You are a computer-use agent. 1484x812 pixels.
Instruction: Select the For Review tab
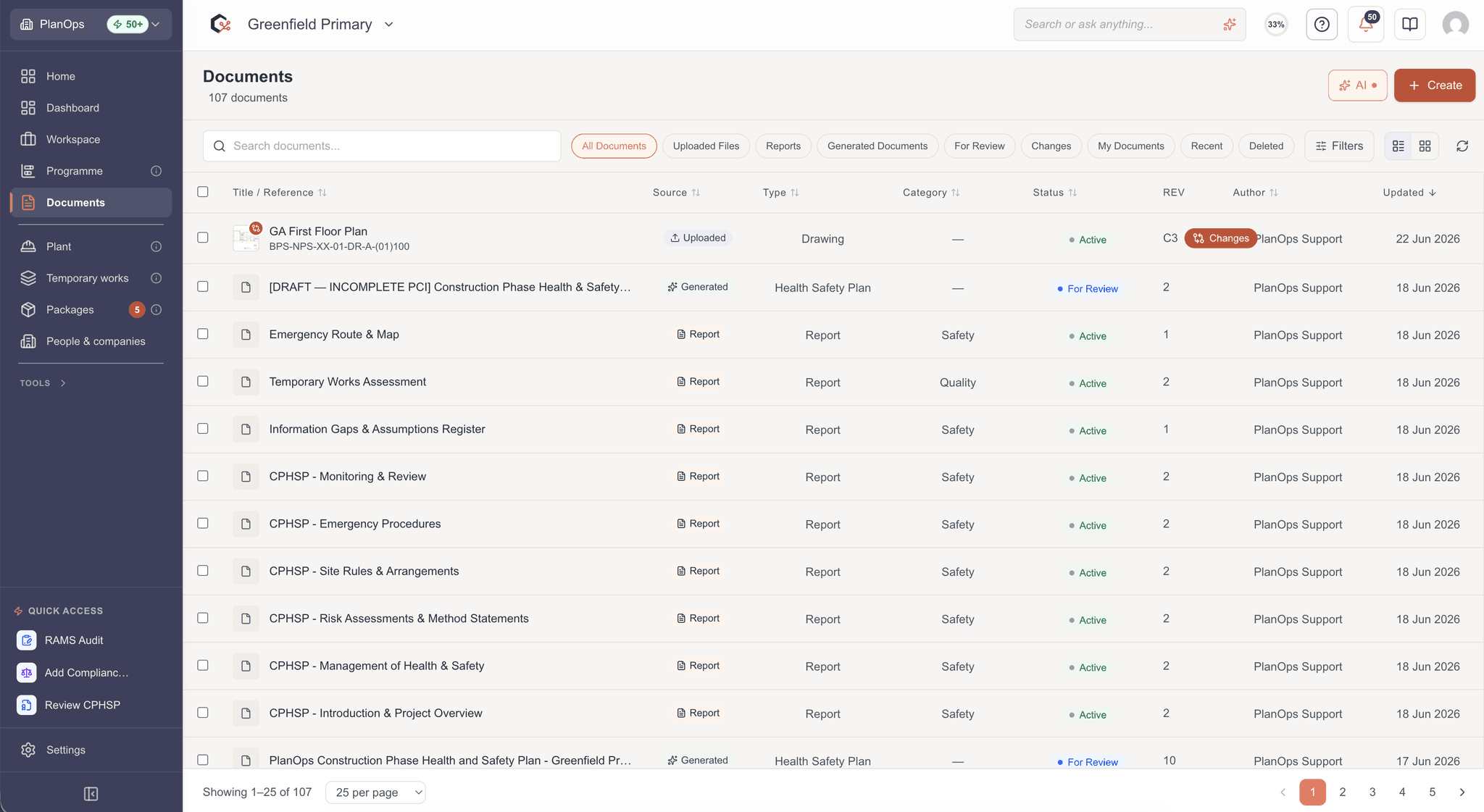pos(979,146)
